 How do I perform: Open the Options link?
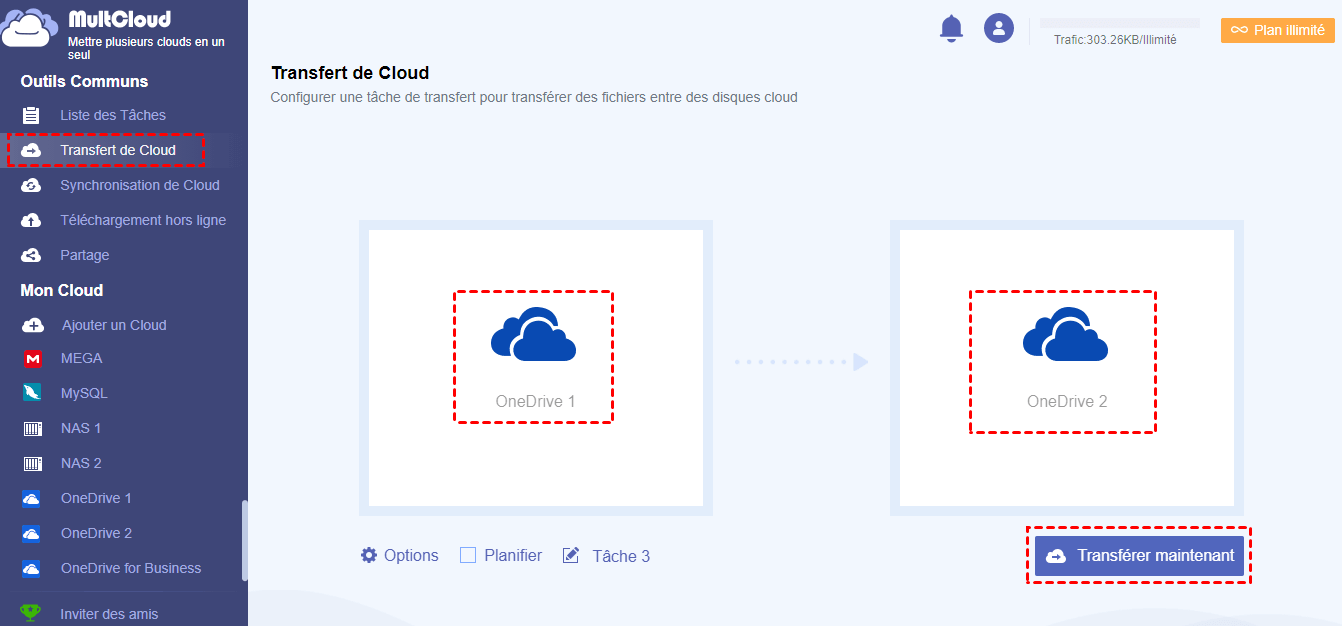coord(411,555)
